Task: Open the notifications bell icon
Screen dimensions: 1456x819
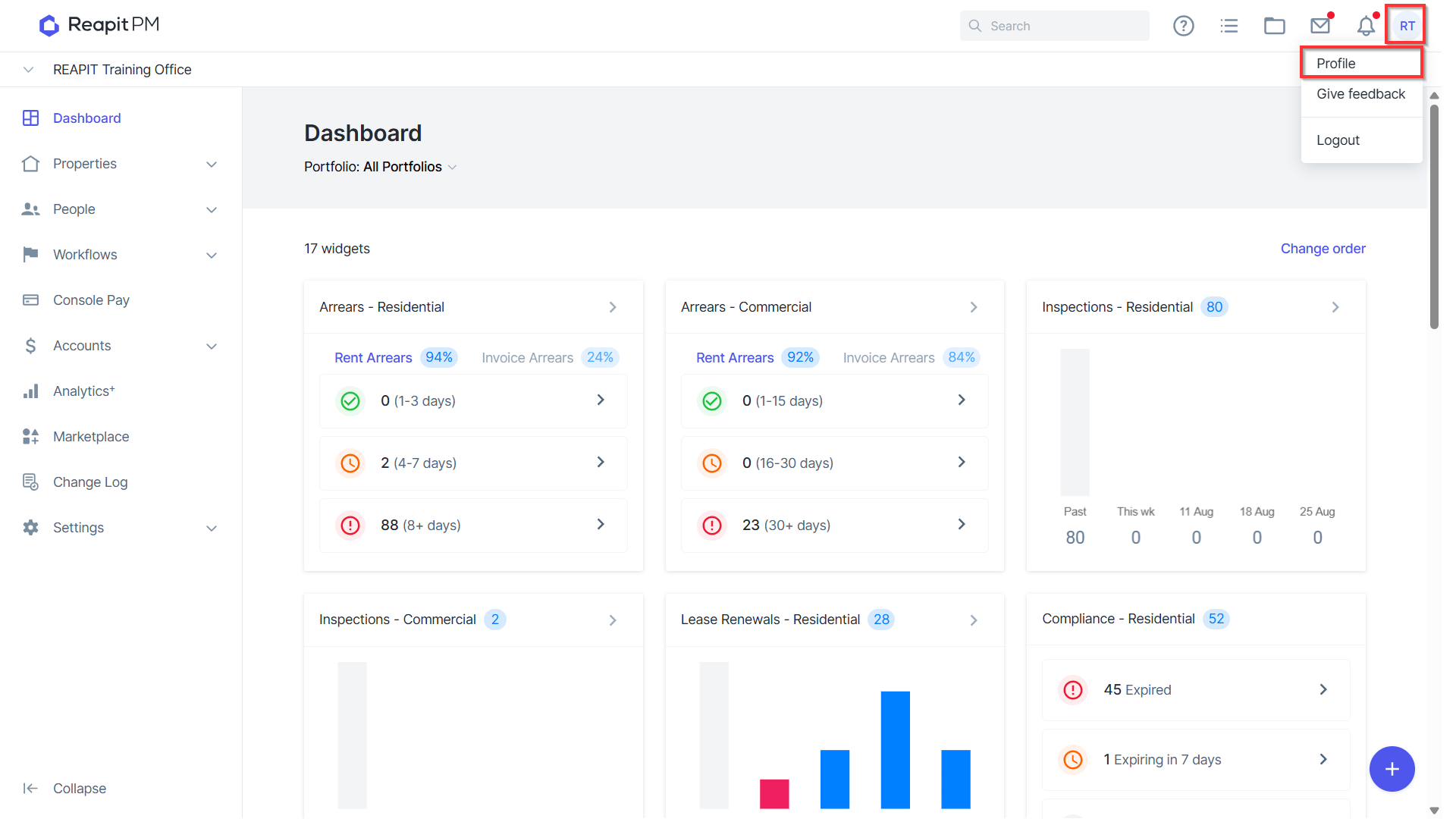Action: 1366,26
